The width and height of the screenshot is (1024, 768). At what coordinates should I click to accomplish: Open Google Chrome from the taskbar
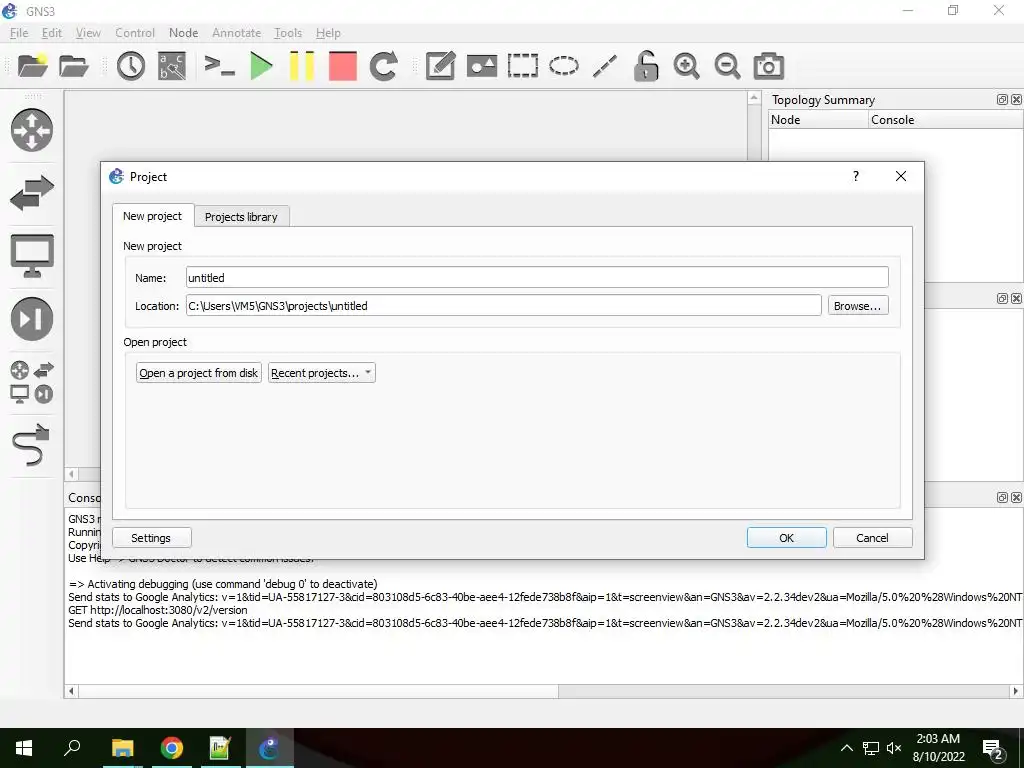(x=172, y=748)
